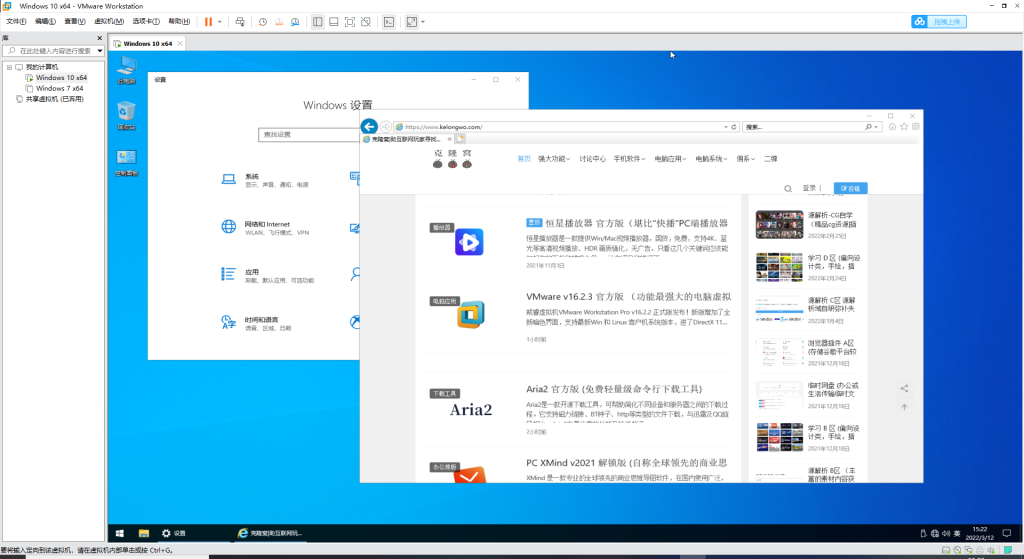
Task: Open the 编辑(E) menu
Action: pyautogui.click(x=45, y=22)
